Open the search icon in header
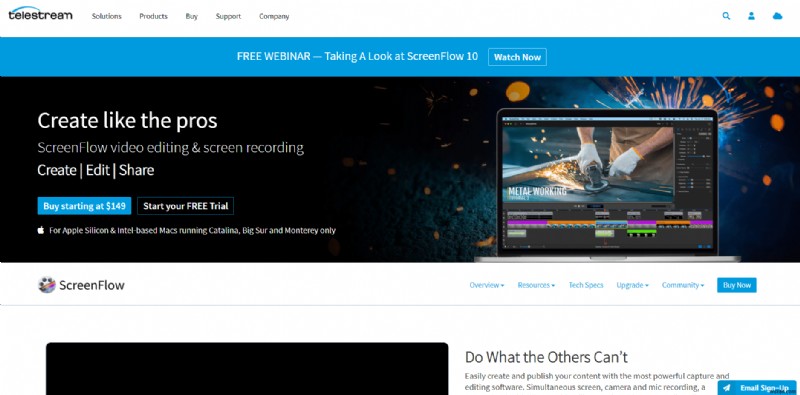Screen dimensions: 800x395 pos(726,16)
